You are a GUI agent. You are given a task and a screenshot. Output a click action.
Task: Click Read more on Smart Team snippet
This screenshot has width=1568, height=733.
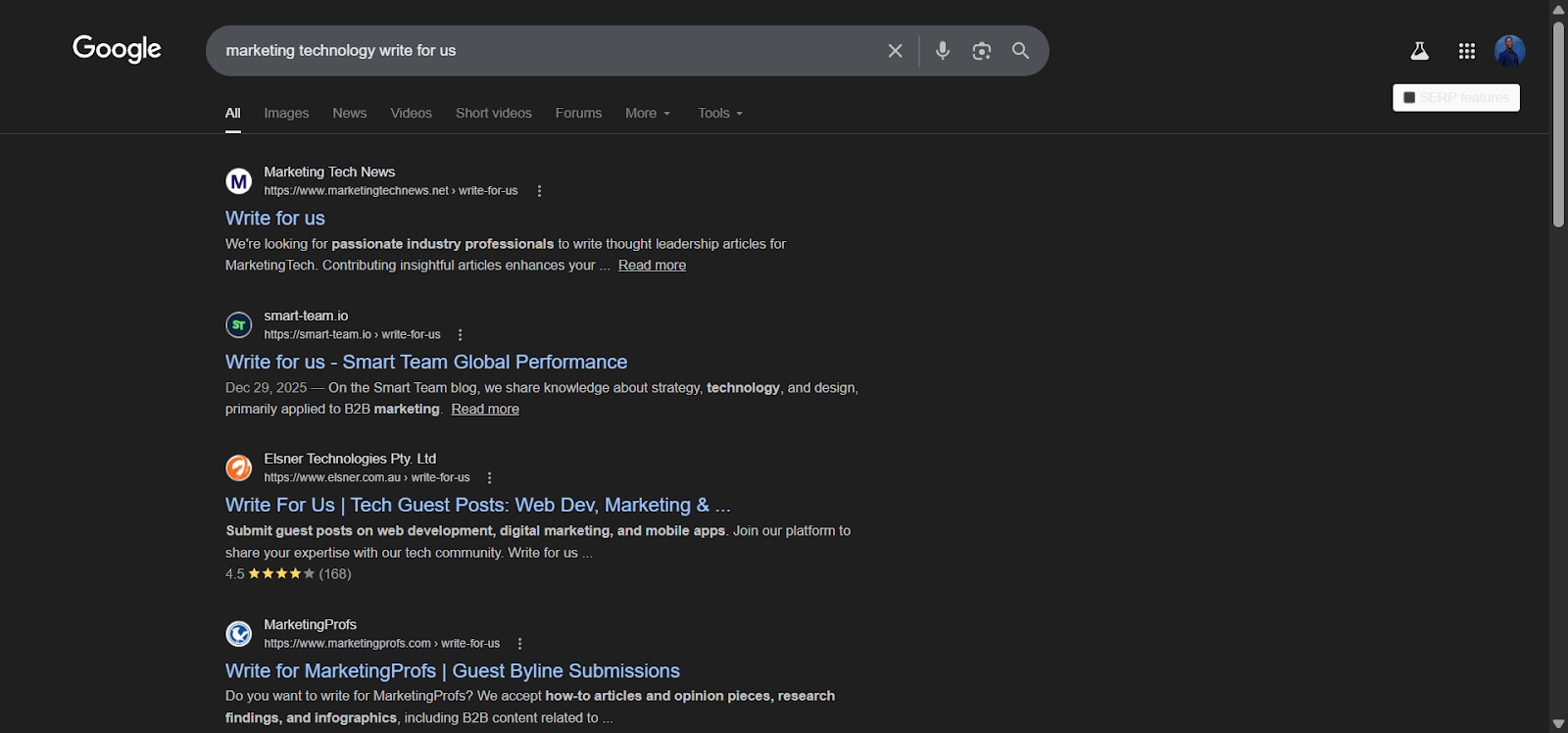[x=485, y=409]
